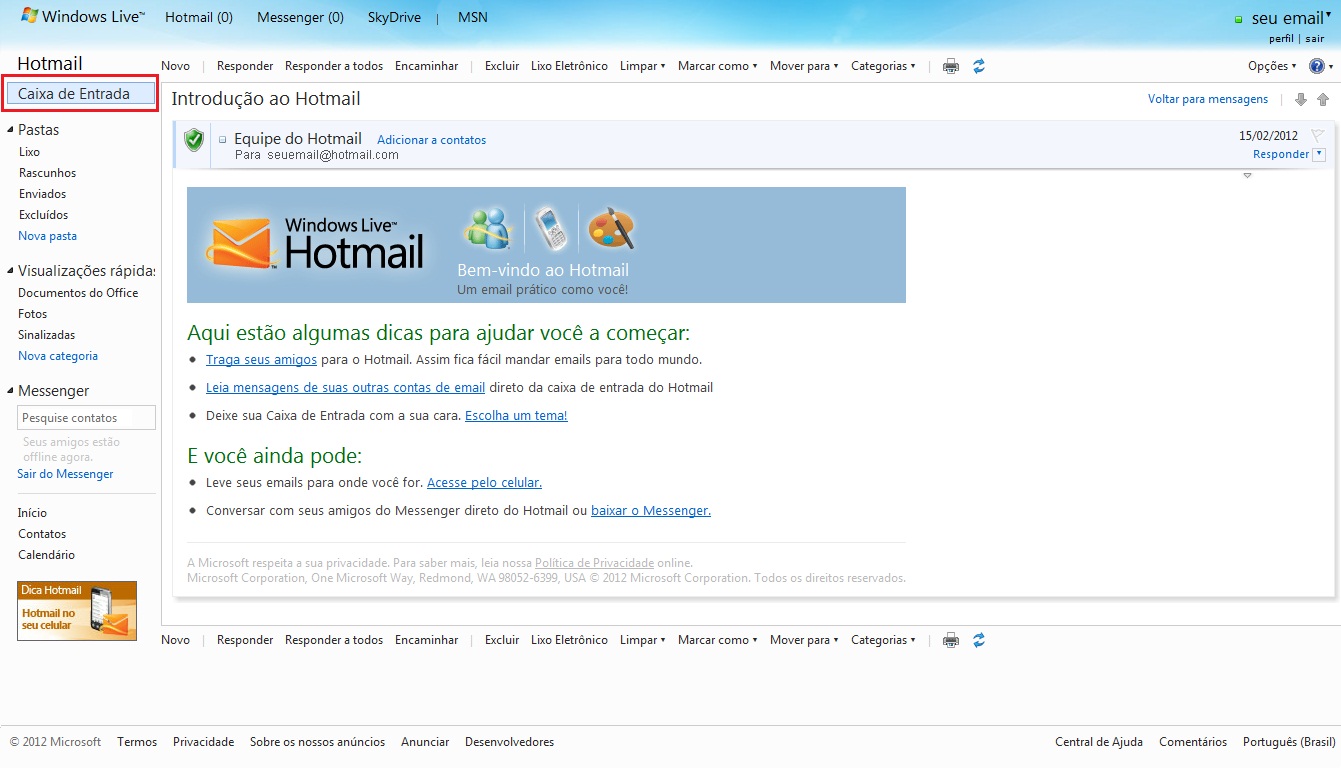Open the Rascunhos folder
1341x768 pixels.
tap(47, 173)
